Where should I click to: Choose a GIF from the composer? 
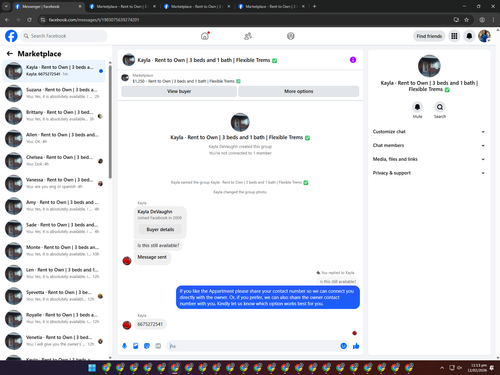click(x=158, y=346)
